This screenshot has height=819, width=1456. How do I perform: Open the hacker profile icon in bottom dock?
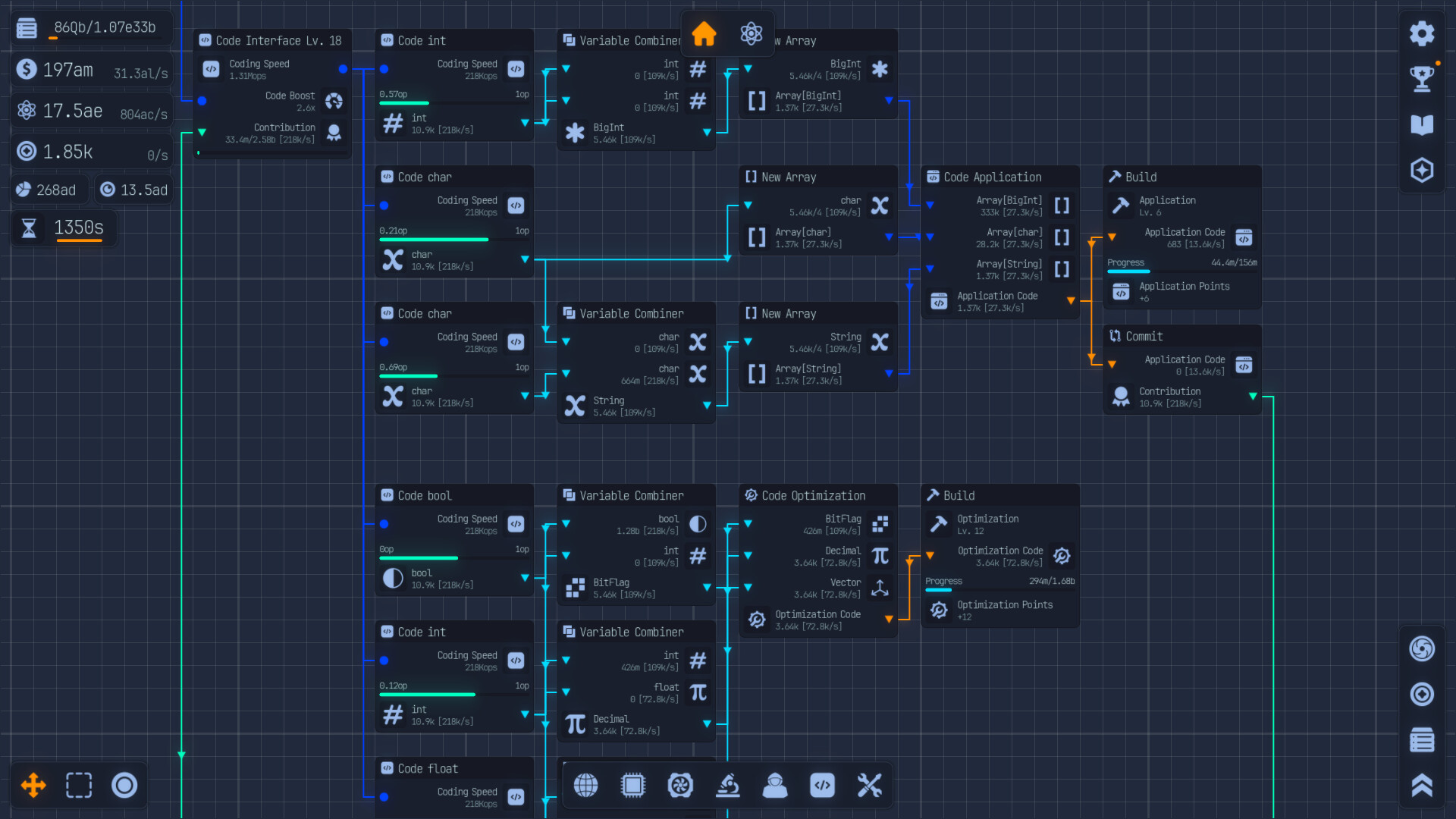coord(775,786)
